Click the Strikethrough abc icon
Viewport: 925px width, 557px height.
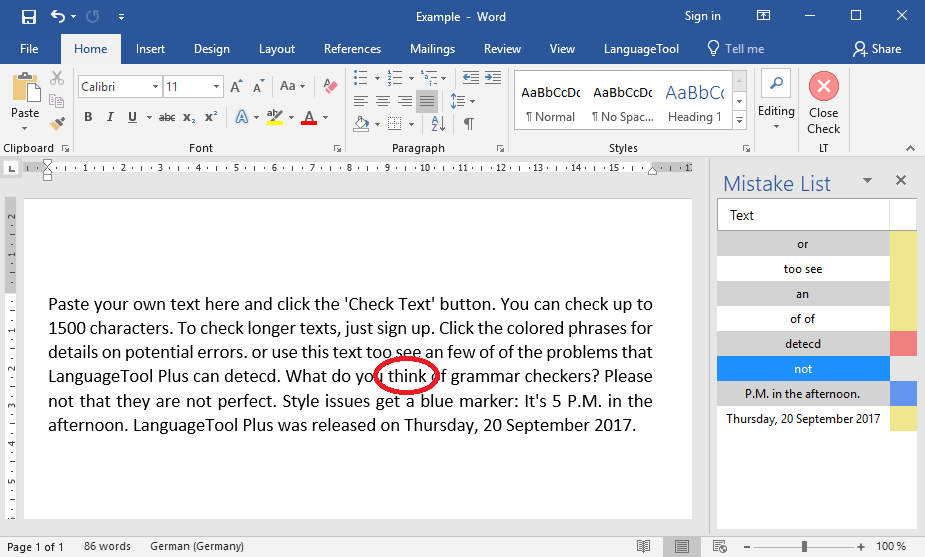[x=167, y=118]
